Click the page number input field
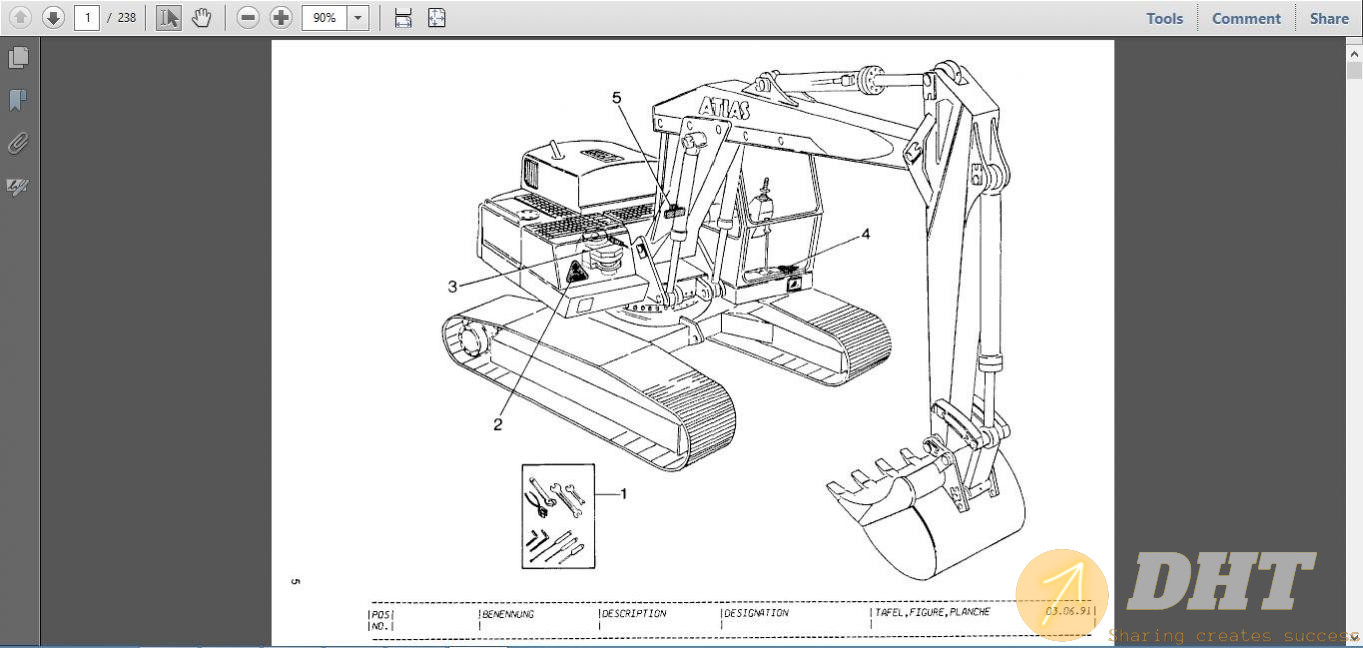This screenshot has width=1363, height=648. (87, 17)
